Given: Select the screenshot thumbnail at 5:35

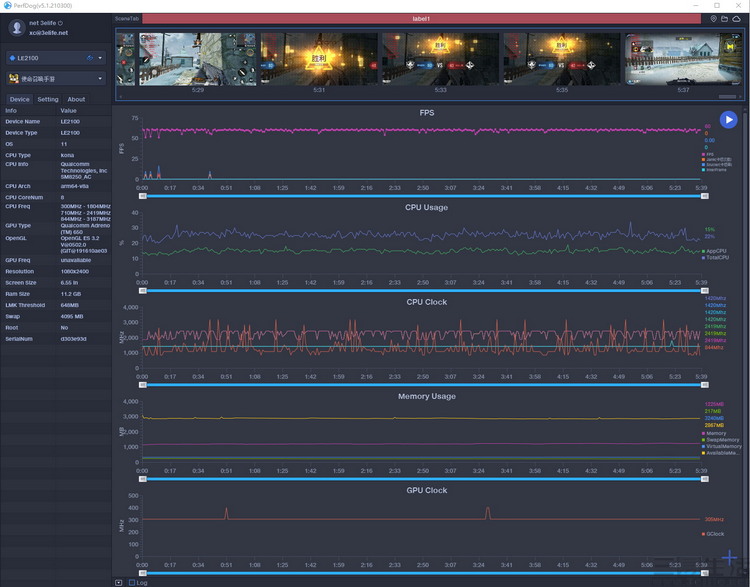Looking at the screenshot, I should click(562, 59).
